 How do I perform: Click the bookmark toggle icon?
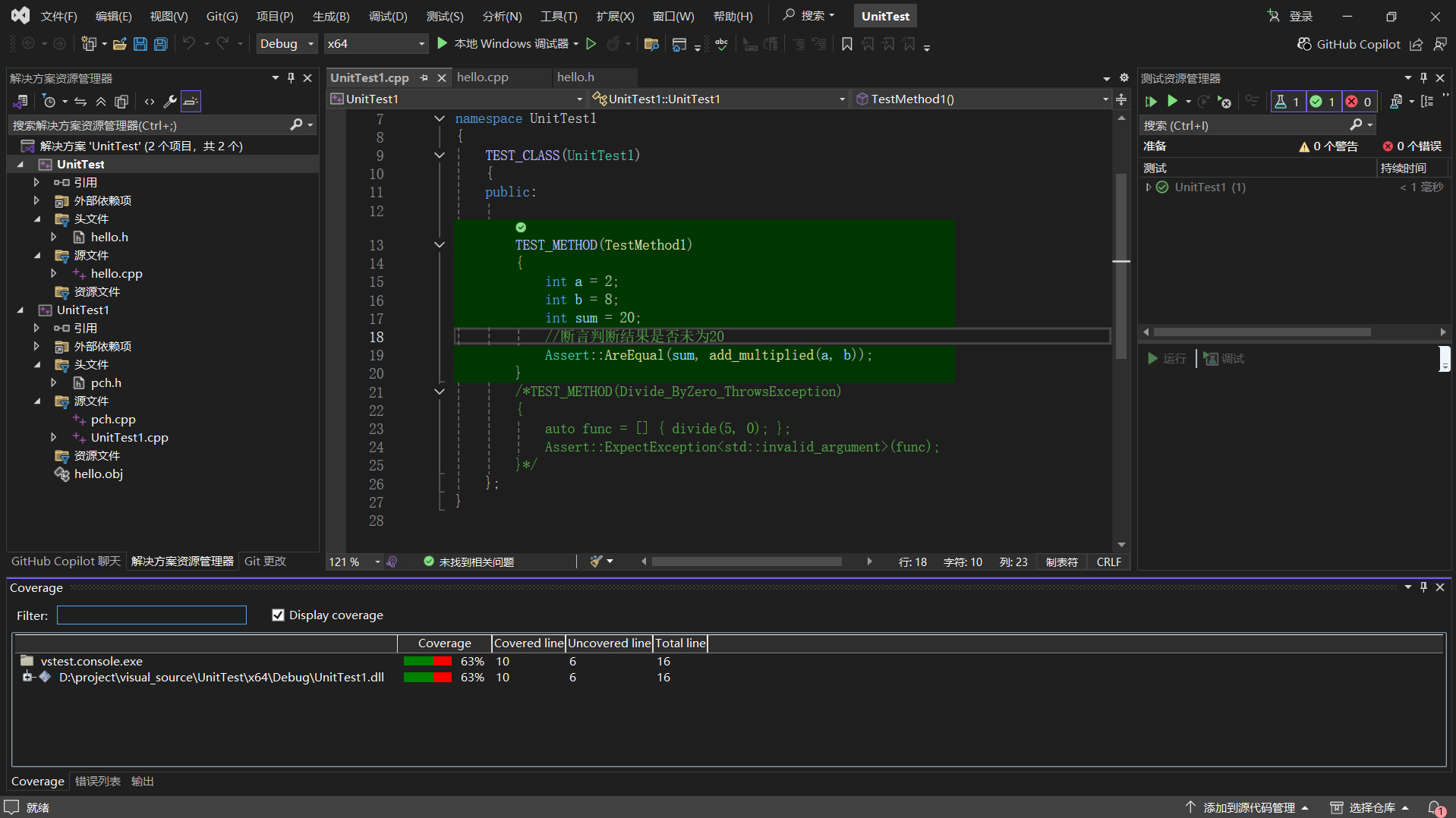pos(847,44)
